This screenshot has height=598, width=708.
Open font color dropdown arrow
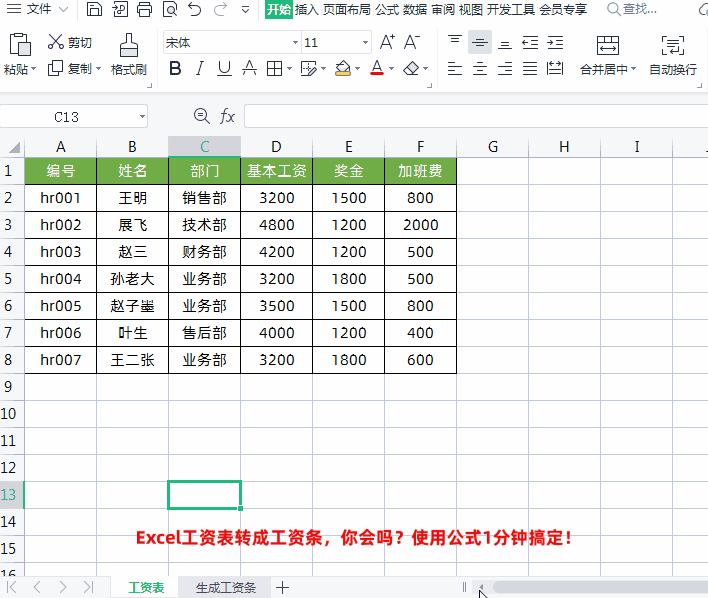[391, 69]
